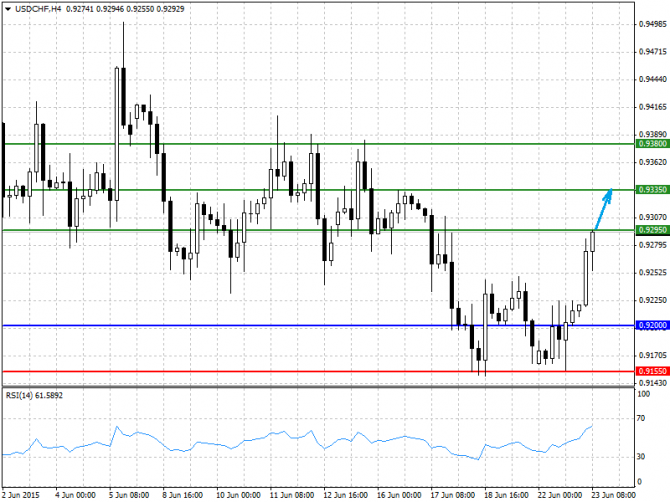
Task: Click the 4 Jun 00:00 time label
Action: coord(75,495)
